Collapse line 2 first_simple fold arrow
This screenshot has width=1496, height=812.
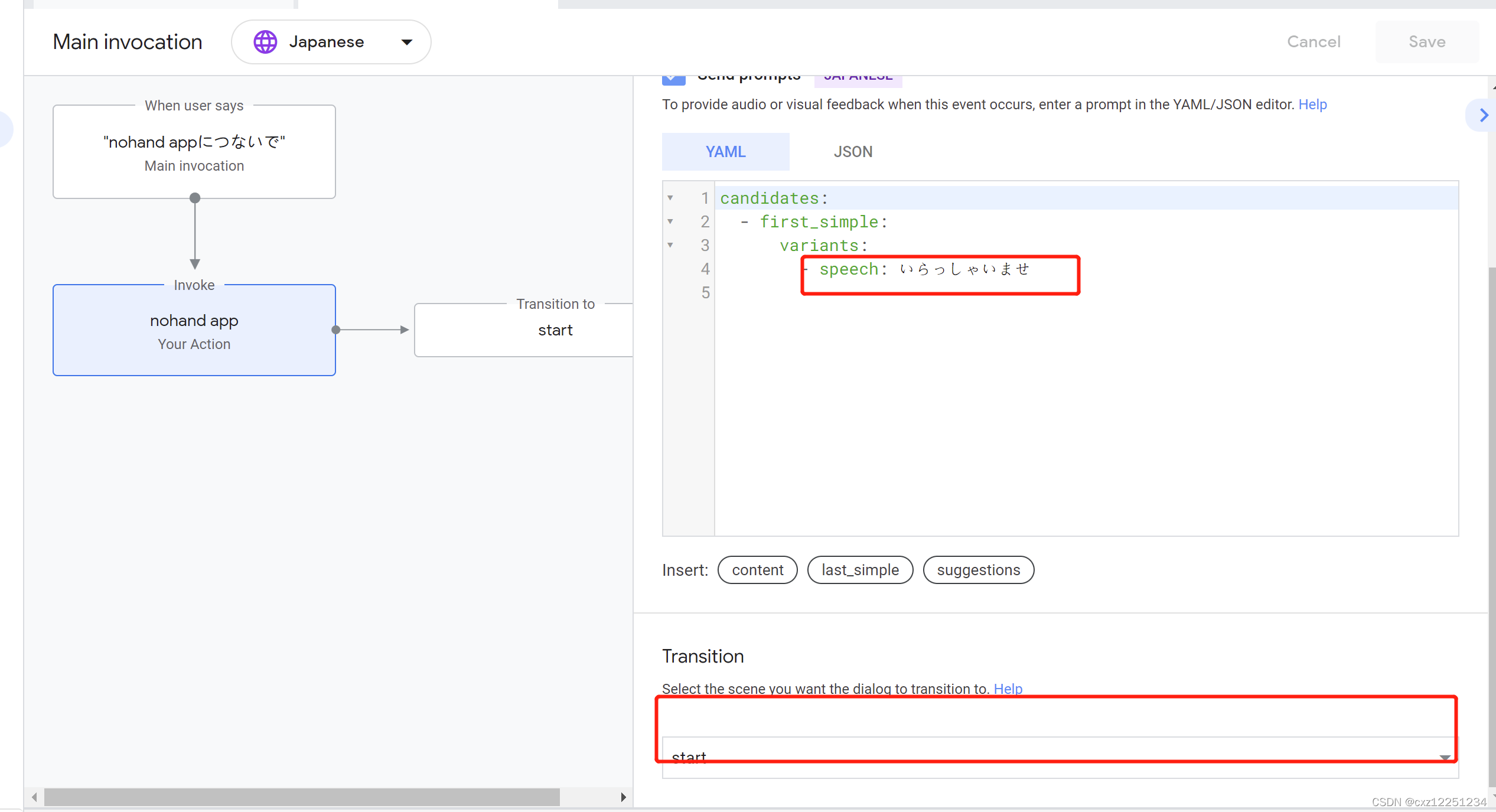(x=670, y=221)
